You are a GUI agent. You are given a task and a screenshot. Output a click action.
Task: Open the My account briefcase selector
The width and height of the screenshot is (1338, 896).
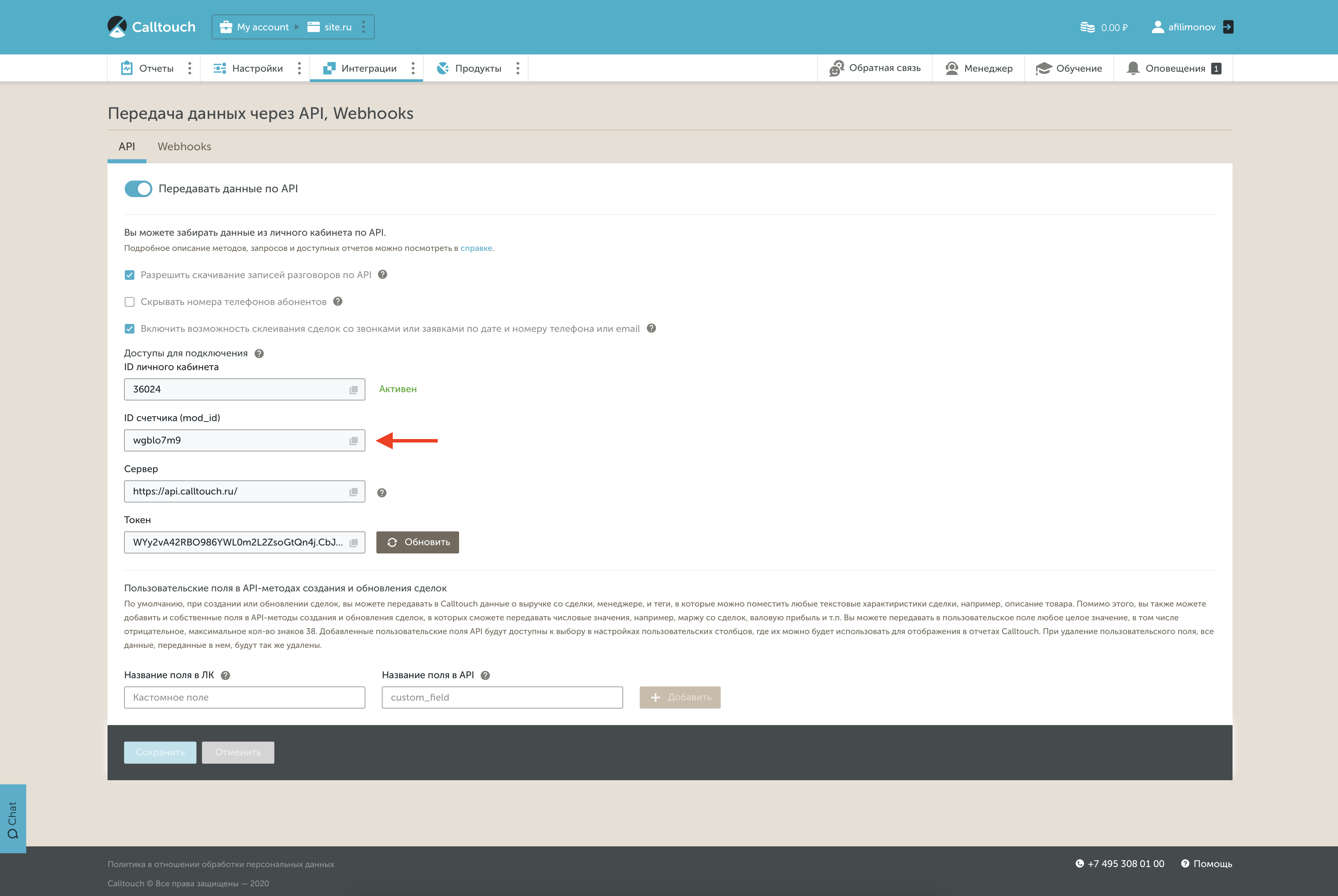255,27
